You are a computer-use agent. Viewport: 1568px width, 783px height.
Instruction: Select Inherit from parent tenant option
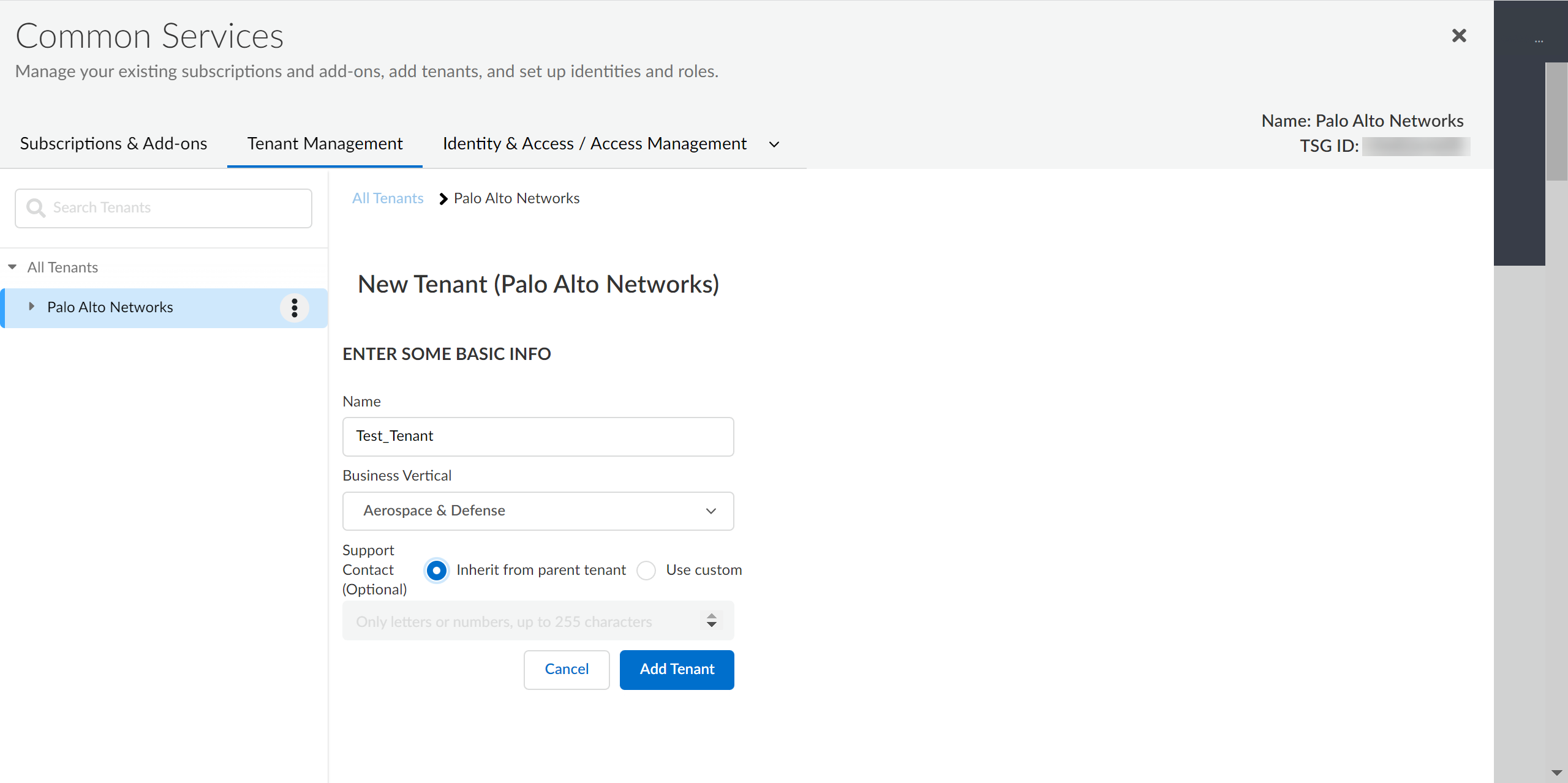pyautogui.click(x=436, y=571)
